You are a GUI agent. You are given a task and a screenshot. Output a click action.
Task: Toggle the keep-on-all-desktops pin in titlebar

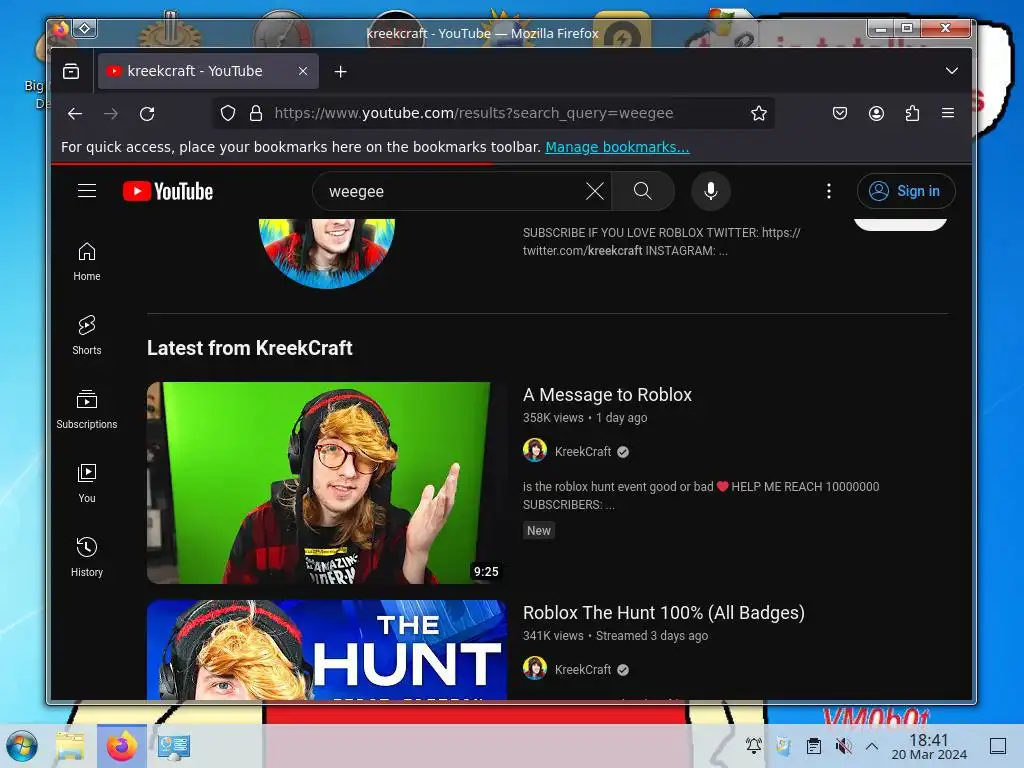tap(85, 29)
